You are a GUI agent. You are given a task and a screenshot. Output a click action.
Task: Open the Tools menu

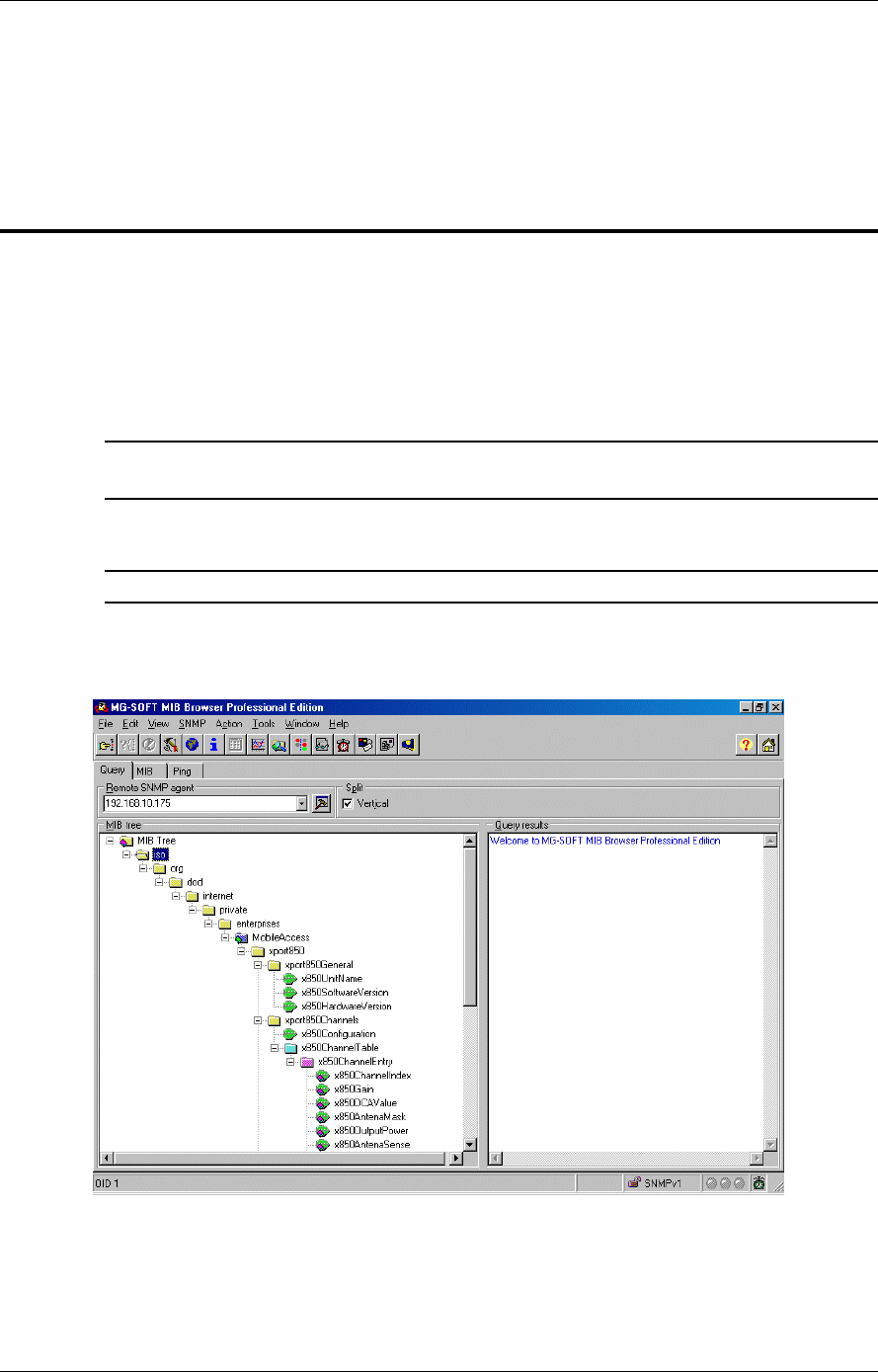point(264,724)
